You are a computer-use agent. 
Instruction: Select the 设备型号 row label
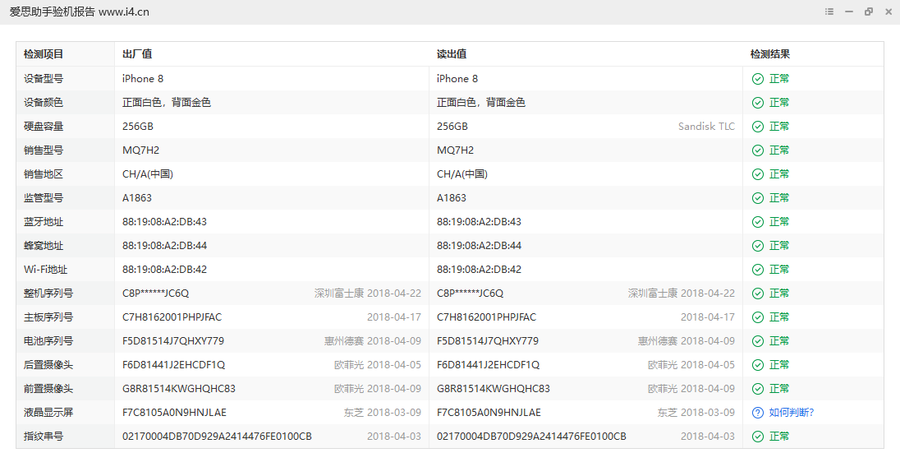44,79
